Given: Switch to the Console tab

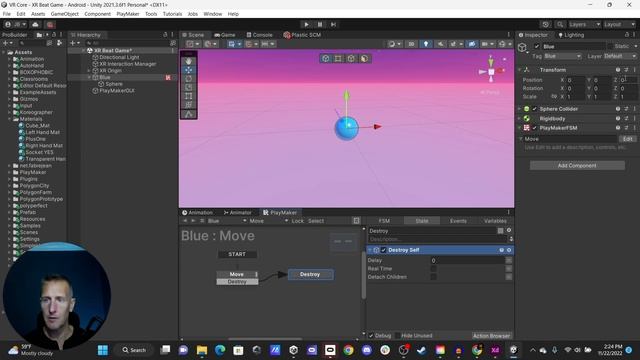Looking at the screenshot, I should pos(260,35).
